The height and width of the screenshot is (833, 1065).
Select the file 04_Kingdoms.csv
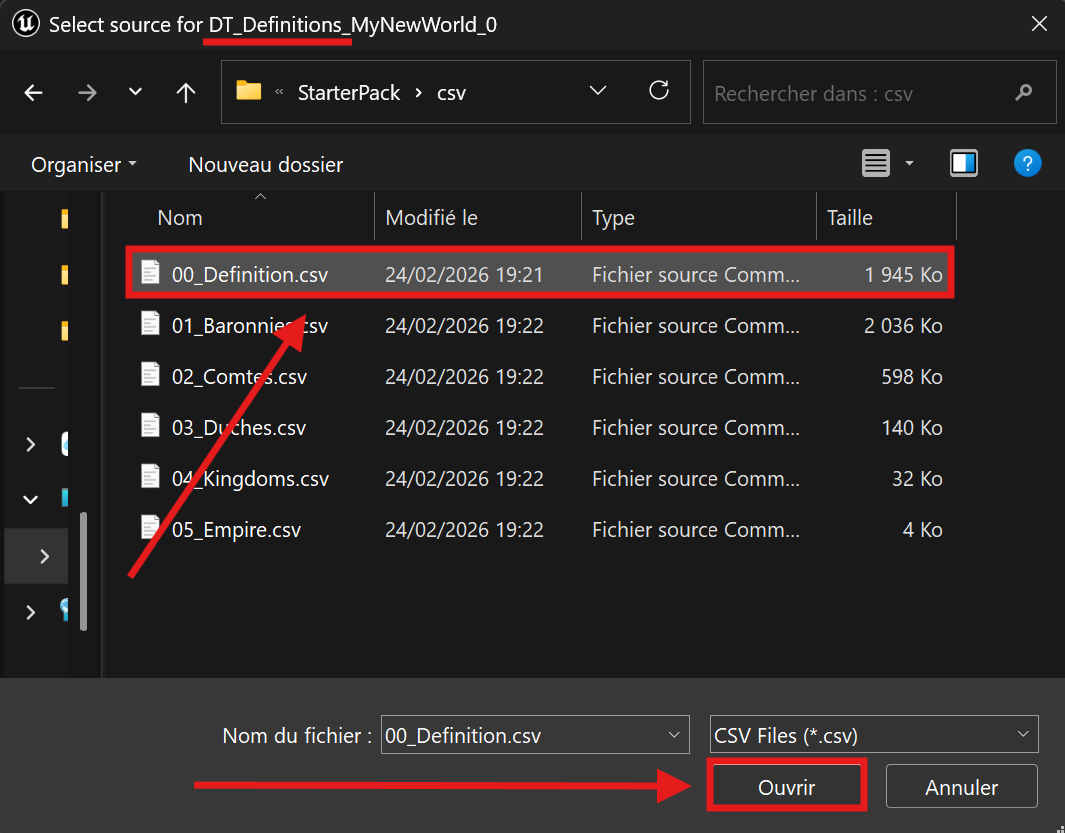250,478
